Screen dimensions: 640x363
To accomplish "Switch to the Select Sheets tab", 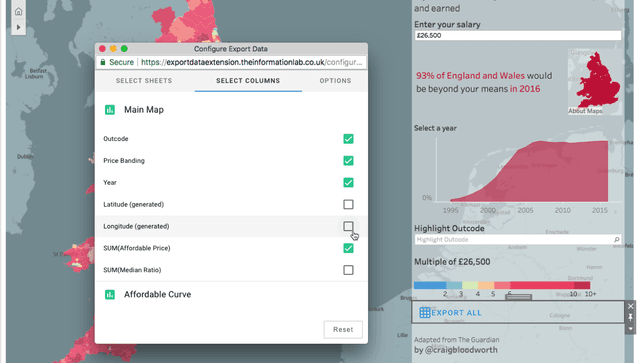I will click(144, 81).
